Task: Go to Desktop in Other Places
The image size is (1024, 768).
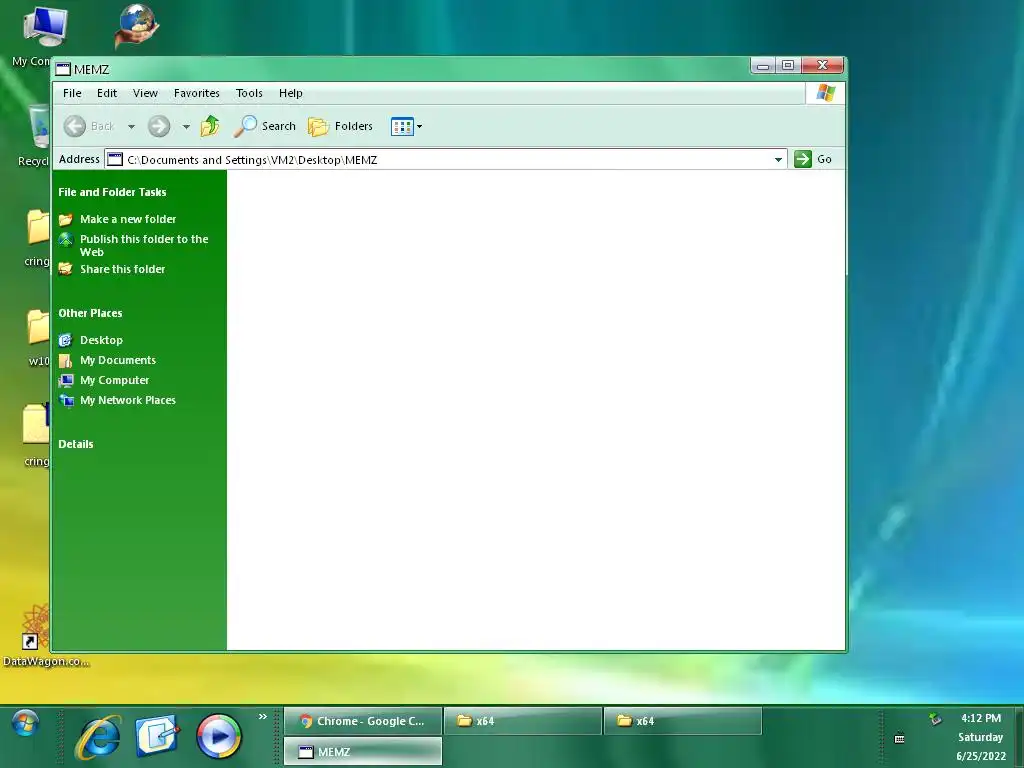Action: [101, 340]
